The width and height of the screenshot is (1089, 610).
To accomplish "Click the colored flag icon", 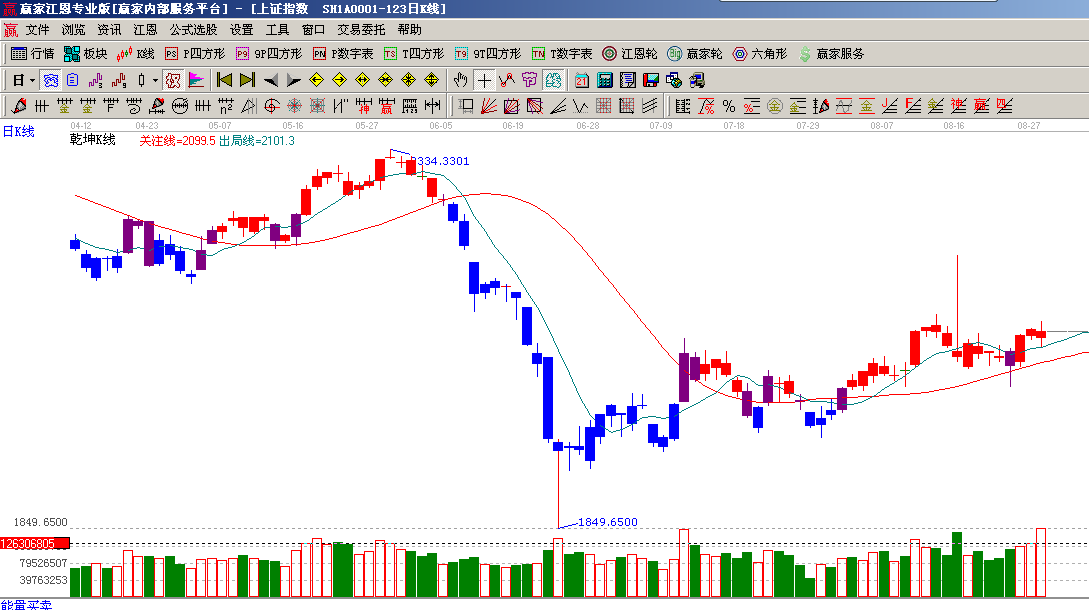I will click(196, 80).
